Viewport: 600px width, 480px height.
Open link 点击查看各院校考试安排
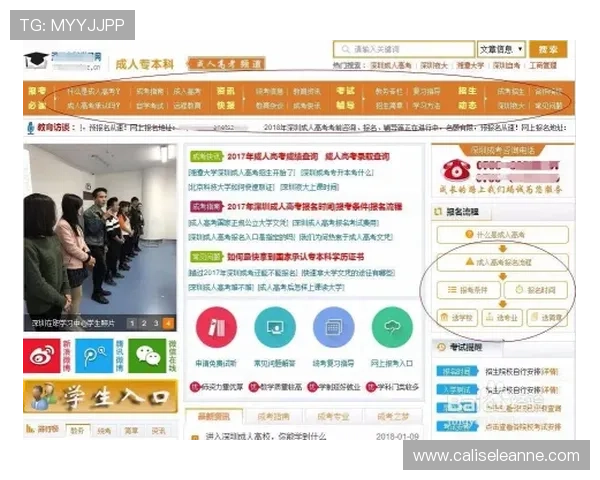523,426
